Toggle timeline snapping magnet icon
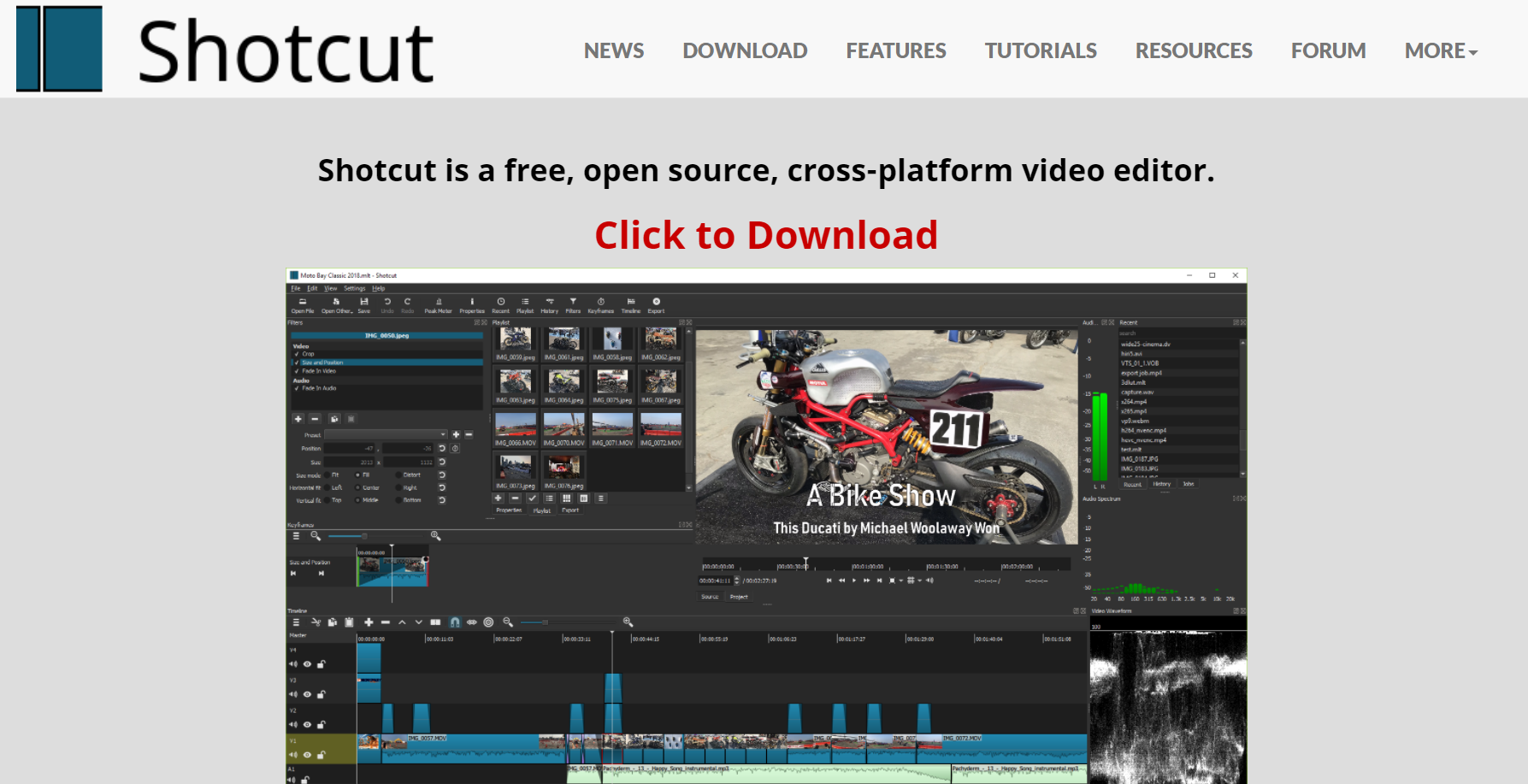The image size is (1528, 784). click(x=455, y=622)
